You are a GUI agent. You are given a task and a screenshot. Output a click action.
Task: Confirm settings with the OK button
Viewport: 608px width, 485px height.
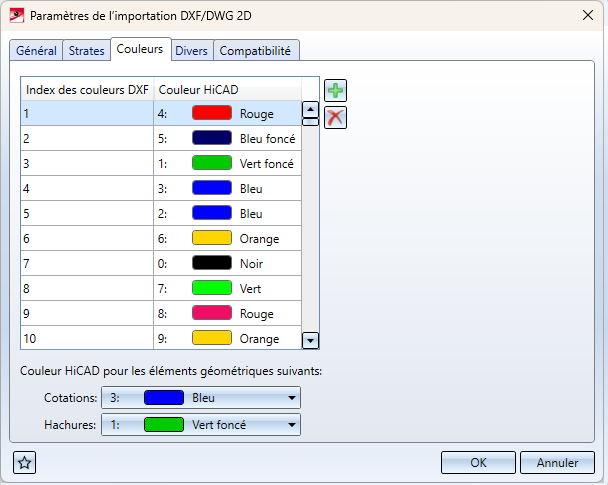[x=478, y=463]
